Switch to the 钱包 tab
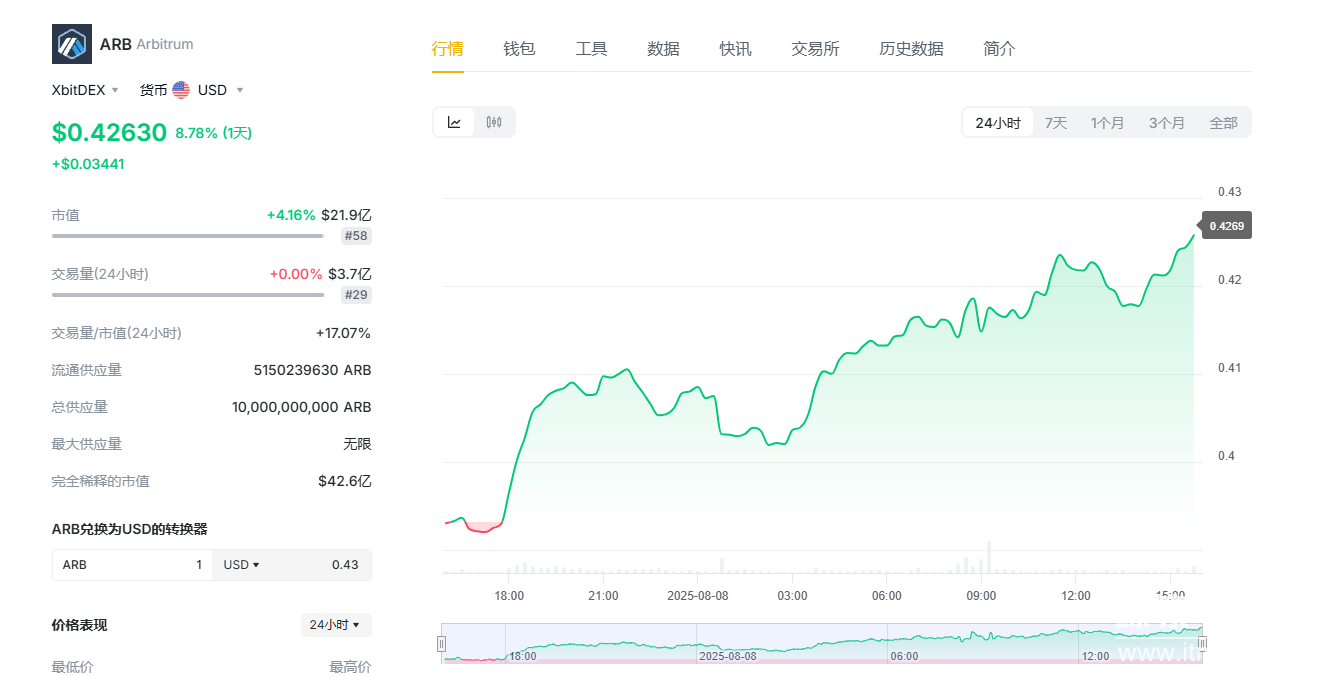 519,49
